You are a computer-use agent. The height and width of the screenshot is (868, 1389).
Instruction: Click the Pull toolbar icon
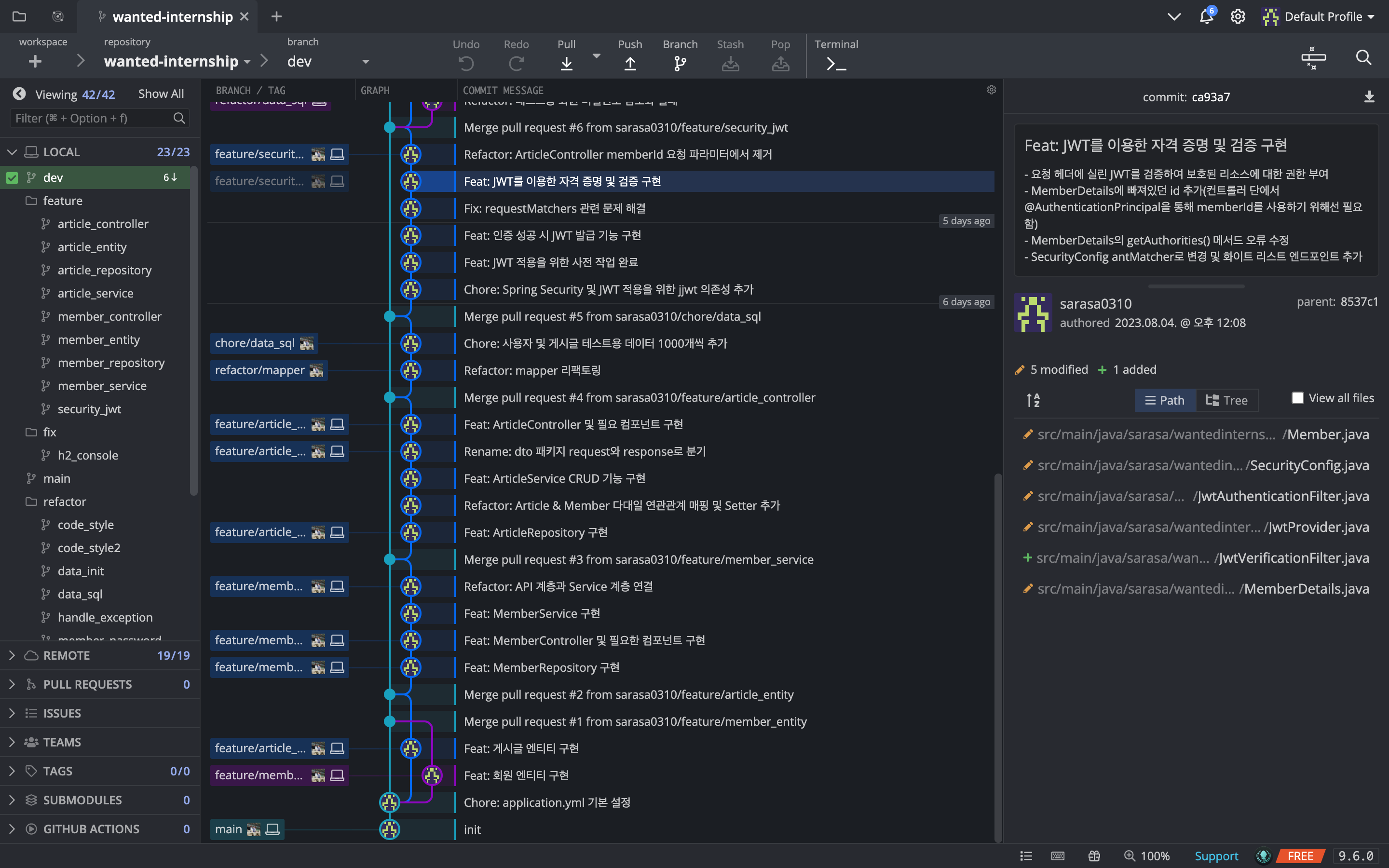pyautogui.click(x=566, y=63)
